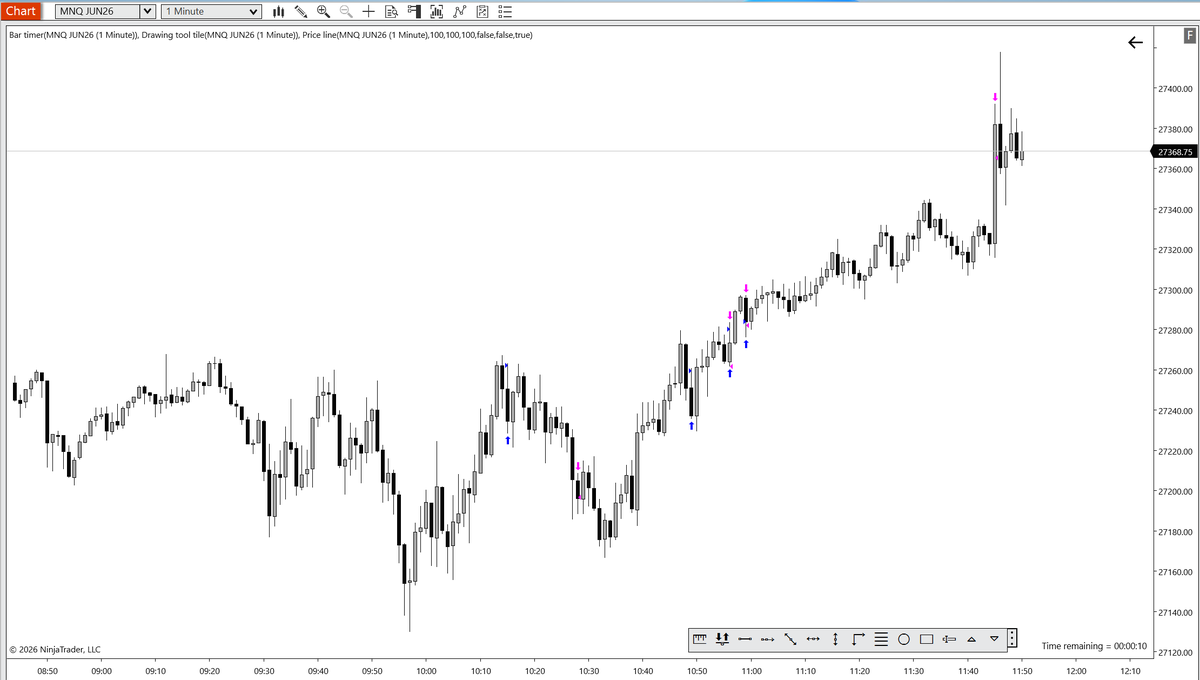Select the risk-reward corner arrow tool
This screenshot has width=1200, height=680.
point(858,638)
